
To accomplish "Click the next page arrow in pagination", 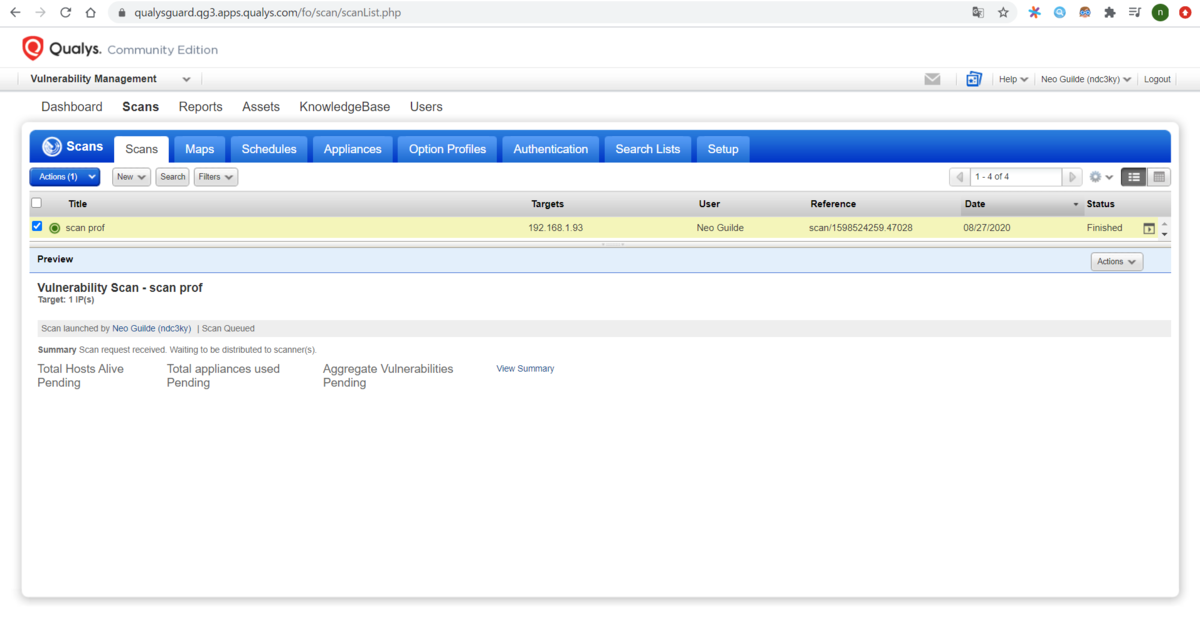I will (1071, 177).
